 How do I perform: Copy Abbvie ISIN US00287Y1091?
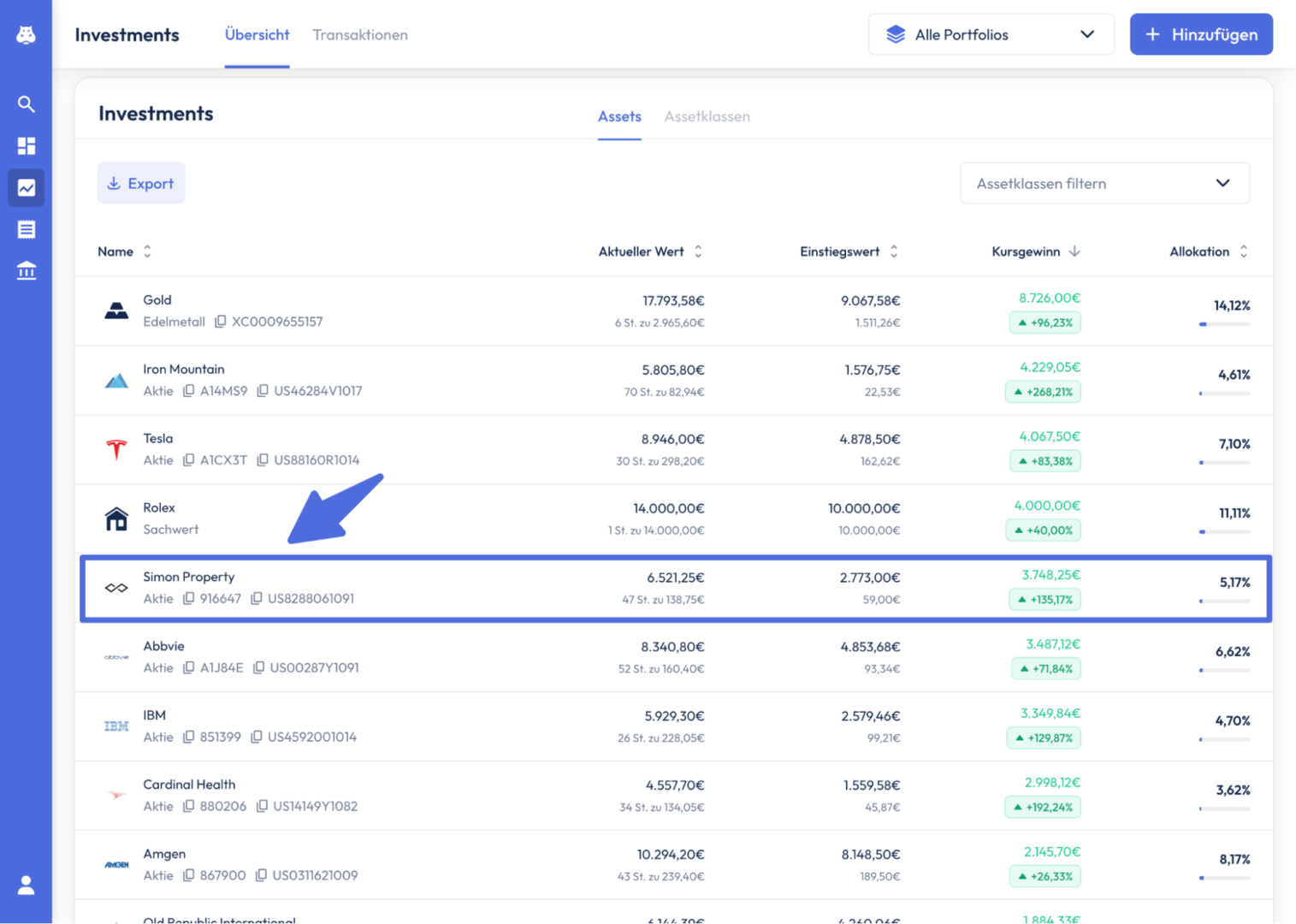tap(258, 668)
